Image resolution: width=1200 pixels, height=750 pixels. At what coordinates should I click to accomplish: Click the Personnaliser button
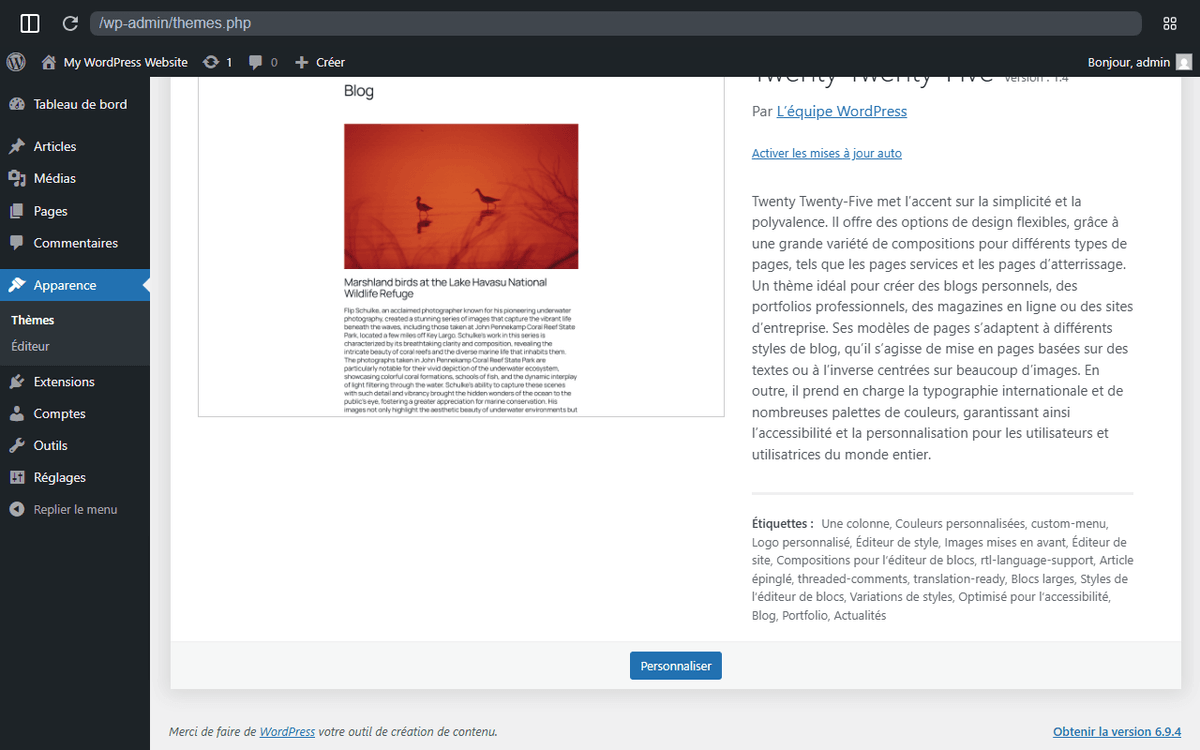(x=675, y=666)
